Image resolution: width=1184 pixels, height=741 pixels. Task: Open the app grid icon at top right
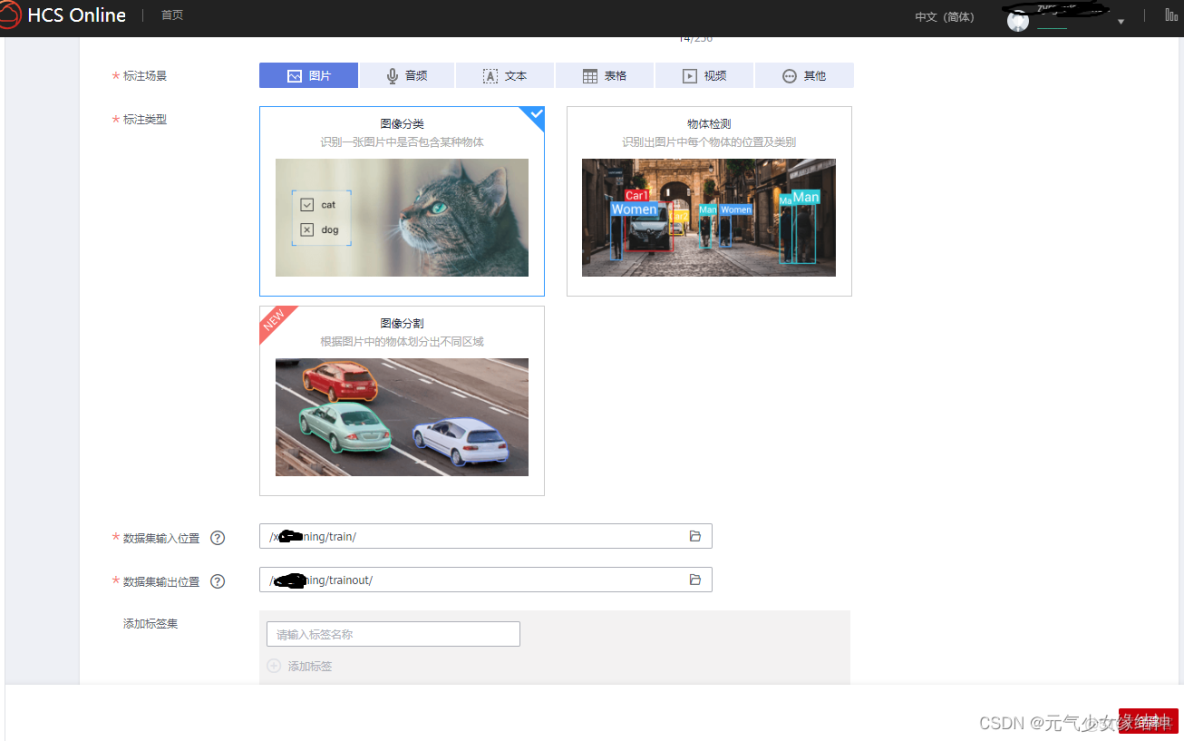[1171, 16]
